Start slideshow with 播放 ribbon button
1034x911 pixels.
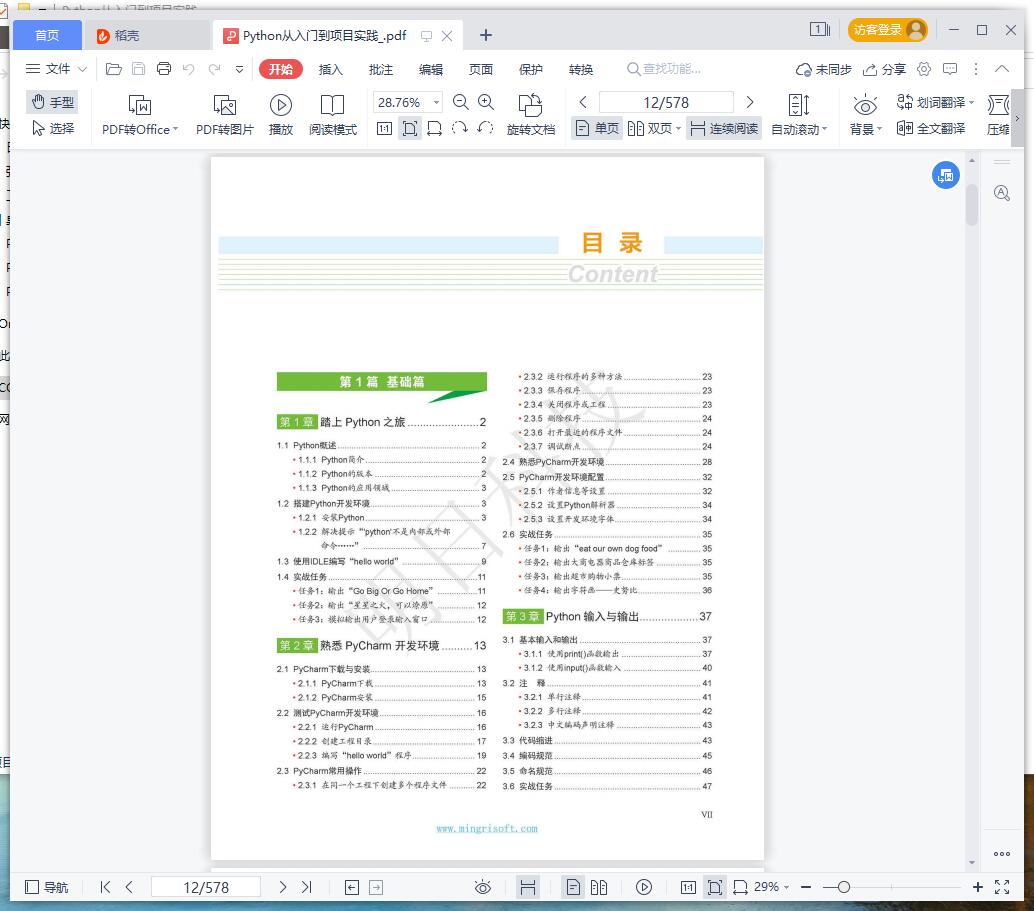pos(281,115)
